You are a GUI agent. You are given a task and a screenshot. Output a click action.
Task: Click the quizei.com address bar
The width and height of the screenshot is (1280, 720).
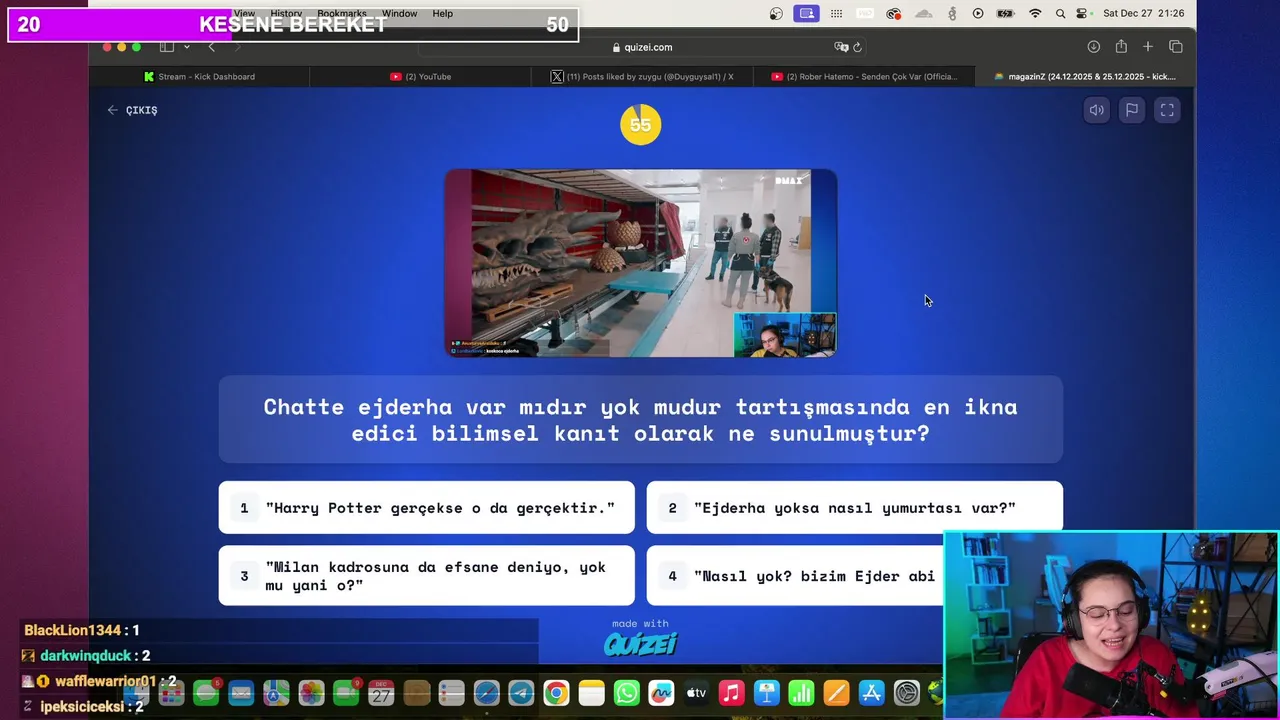[x=641, y=47]
